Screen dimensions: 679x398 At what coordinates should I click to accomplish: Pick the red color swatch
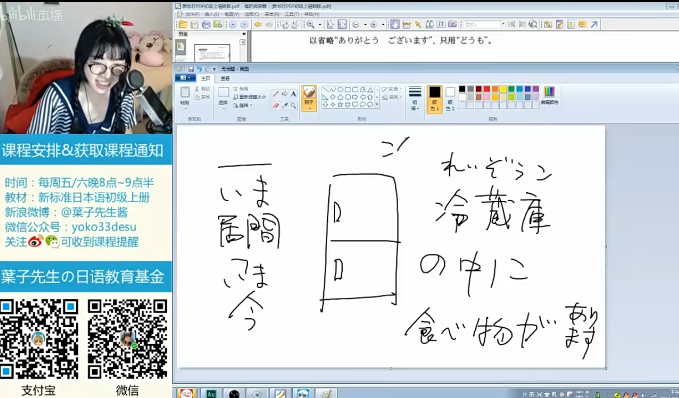(x=487, y=89)
